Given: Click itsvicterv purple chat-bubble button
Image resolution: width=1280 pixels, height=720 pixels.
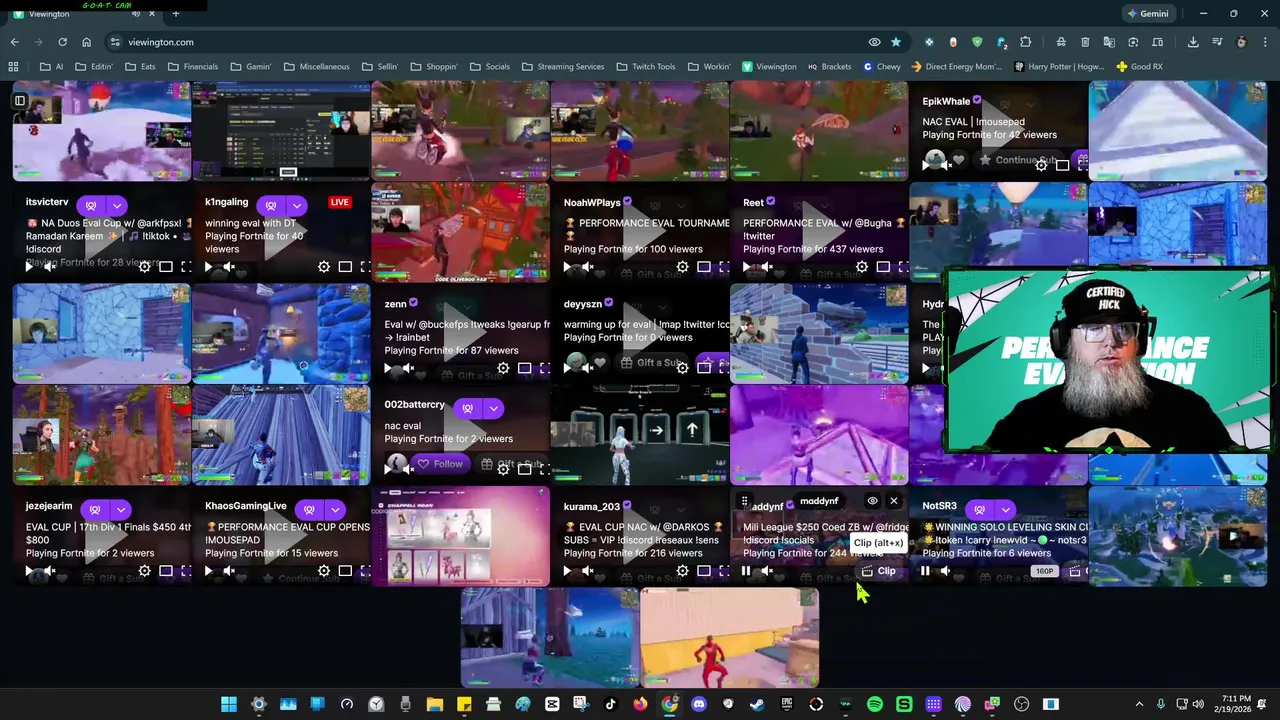Looking at the screenshot, I should (92, 205).
